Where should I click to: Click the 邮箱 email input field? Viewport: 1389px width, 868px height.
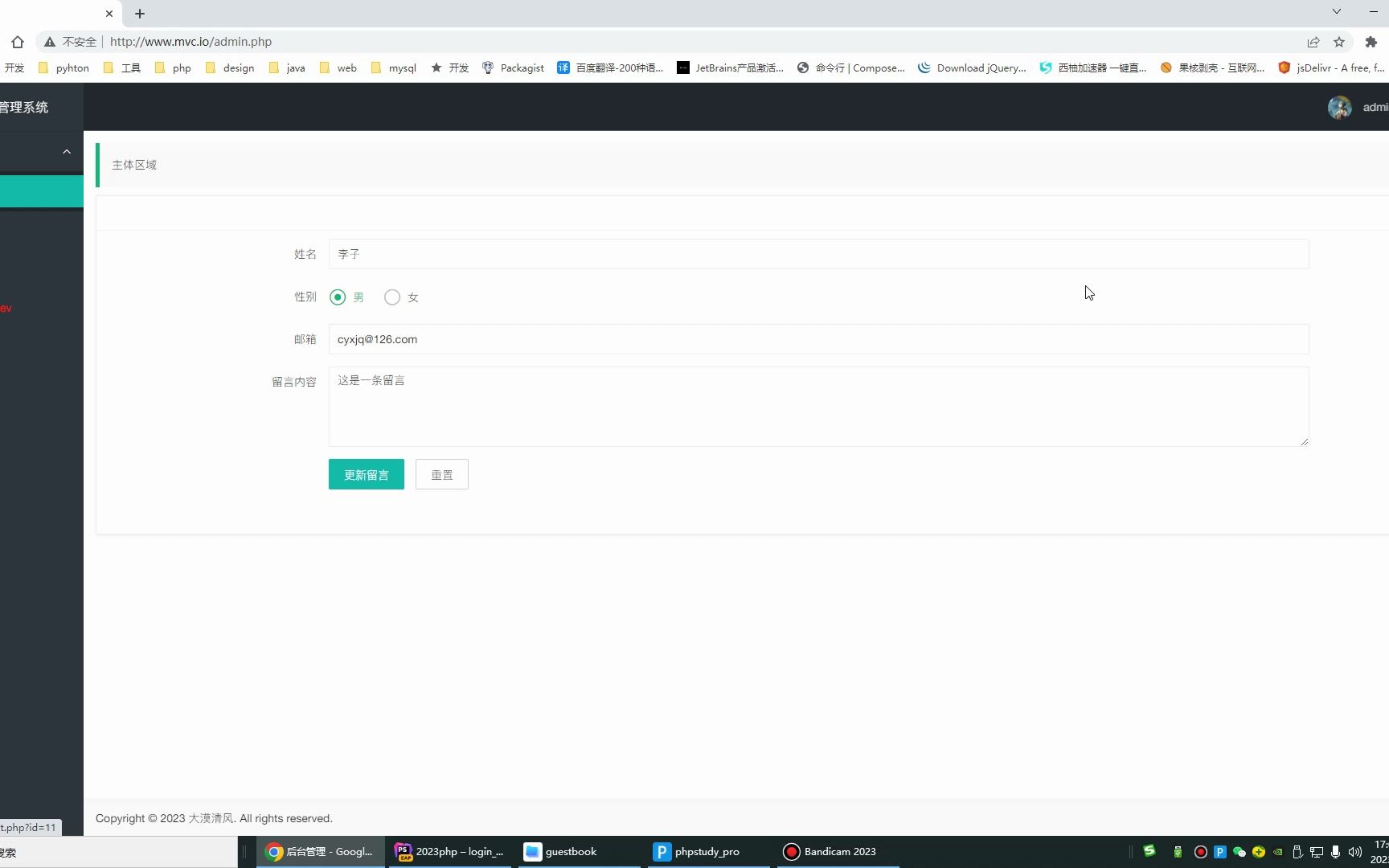click(818, 339)
